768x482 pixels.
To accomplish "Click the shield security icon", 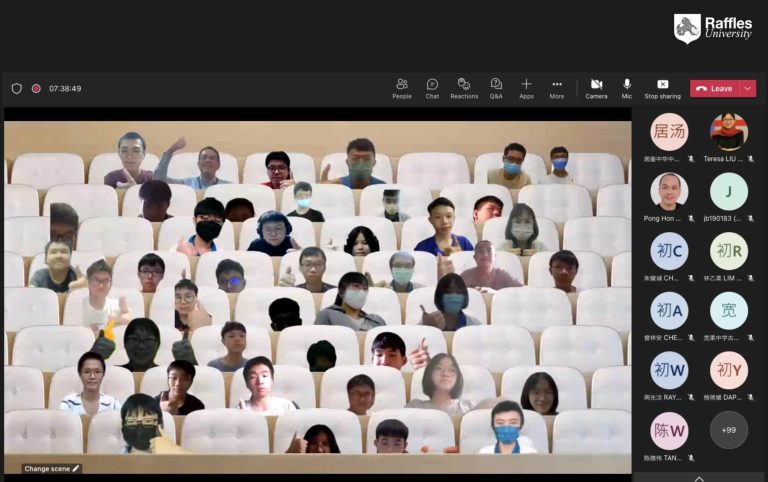I will 16,88.
